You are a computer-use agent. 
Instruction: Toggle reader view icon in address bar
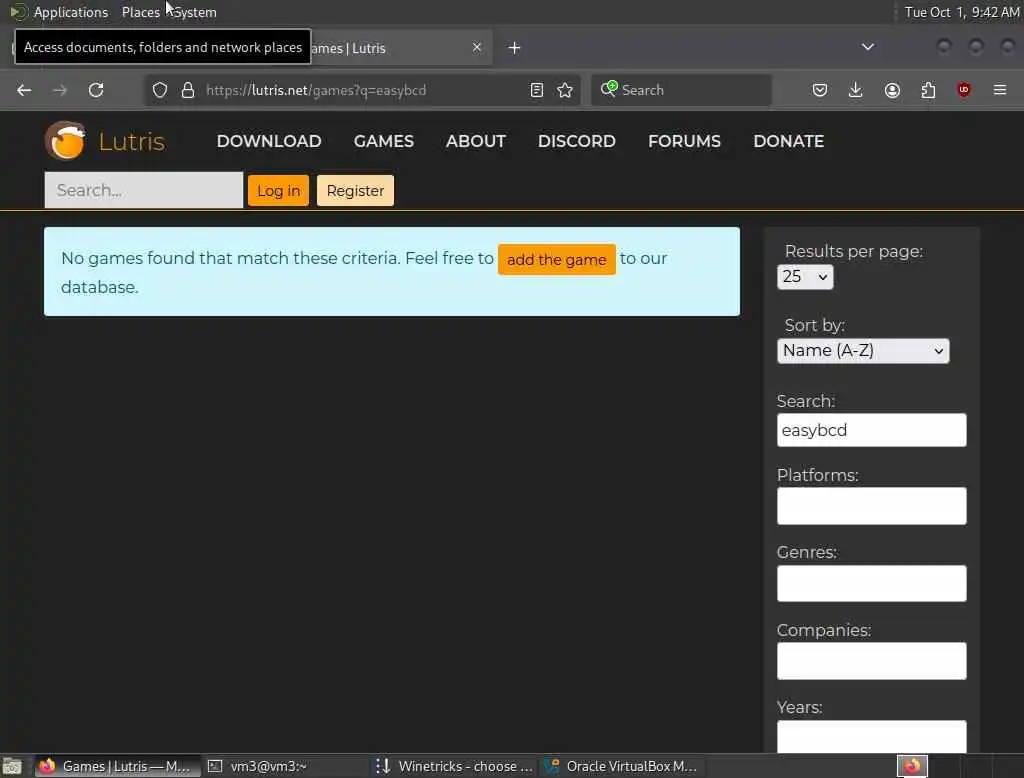[537, 90]
